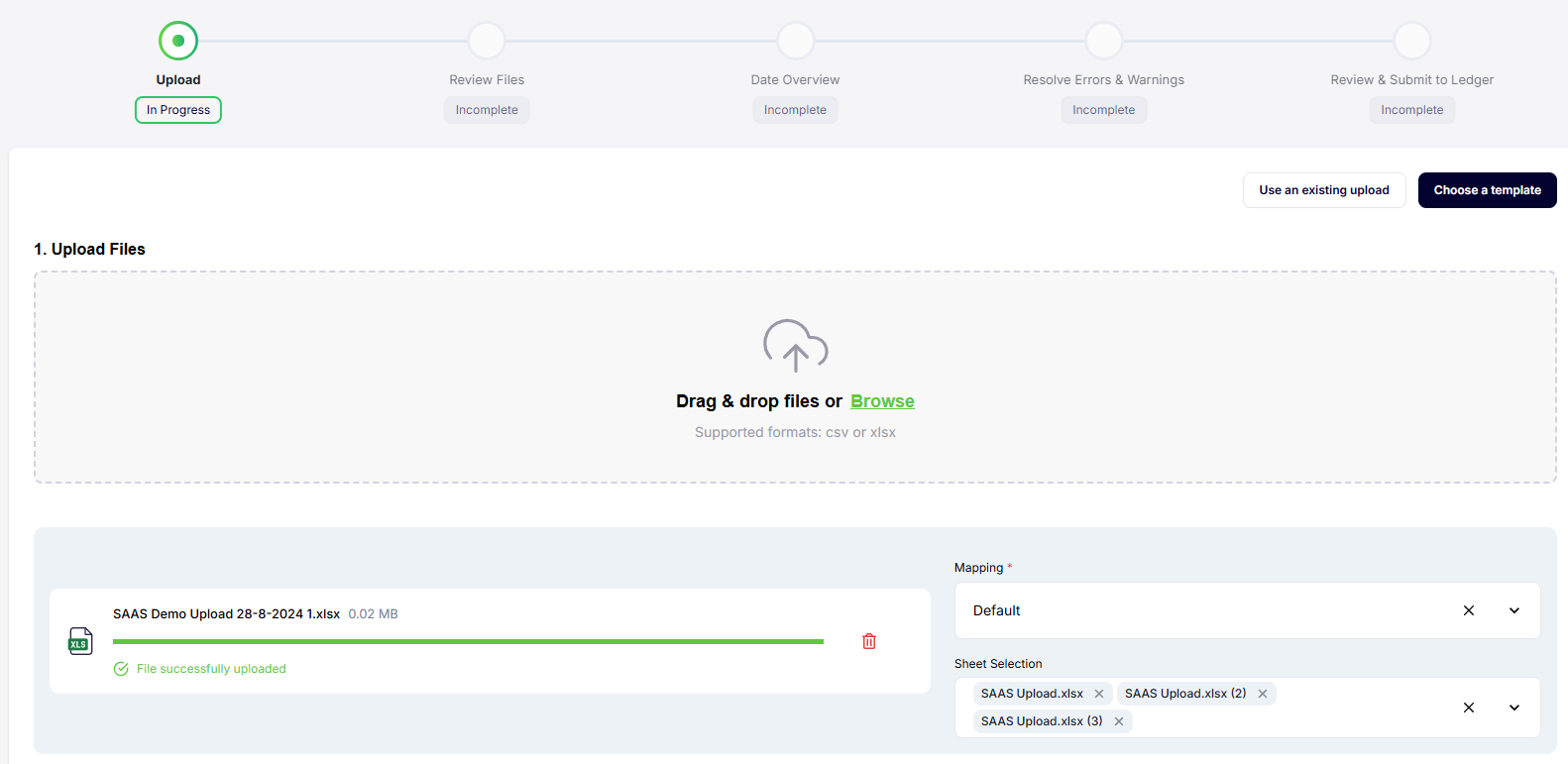Screen dimensions: 1568x764
Task: Click the Review Files step label
Action: (487, 80)
